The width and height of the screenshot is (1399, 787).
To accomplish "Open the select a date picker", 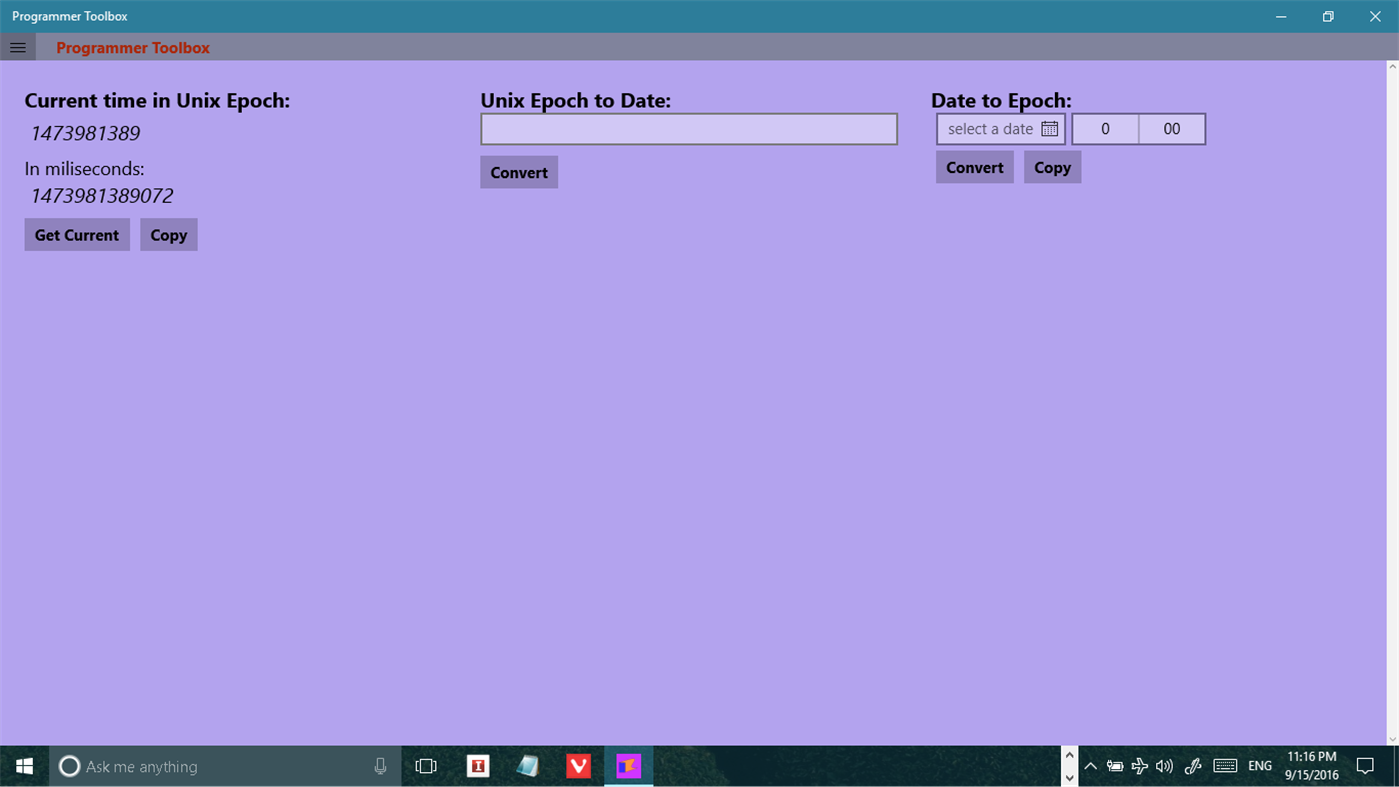I will coord(1001,129).
